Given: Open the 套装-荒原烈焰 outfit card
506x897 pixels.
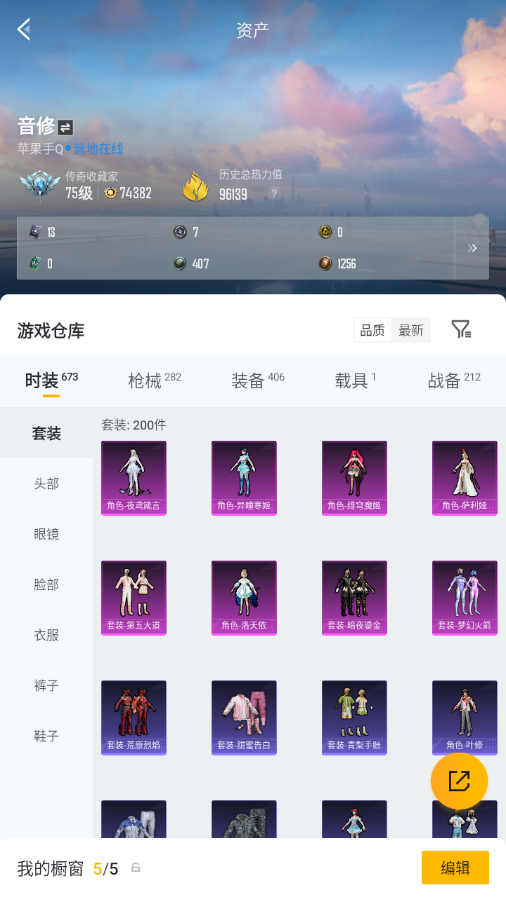Looking at the screenshot, I should pos(134,717).
